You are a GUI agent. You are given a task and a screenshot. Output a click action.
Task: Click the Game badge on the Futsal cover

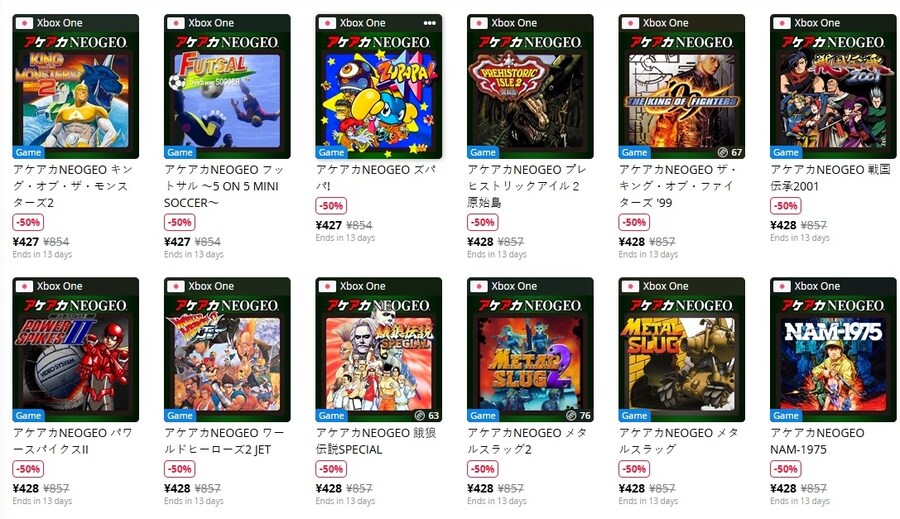click(180, 152)
